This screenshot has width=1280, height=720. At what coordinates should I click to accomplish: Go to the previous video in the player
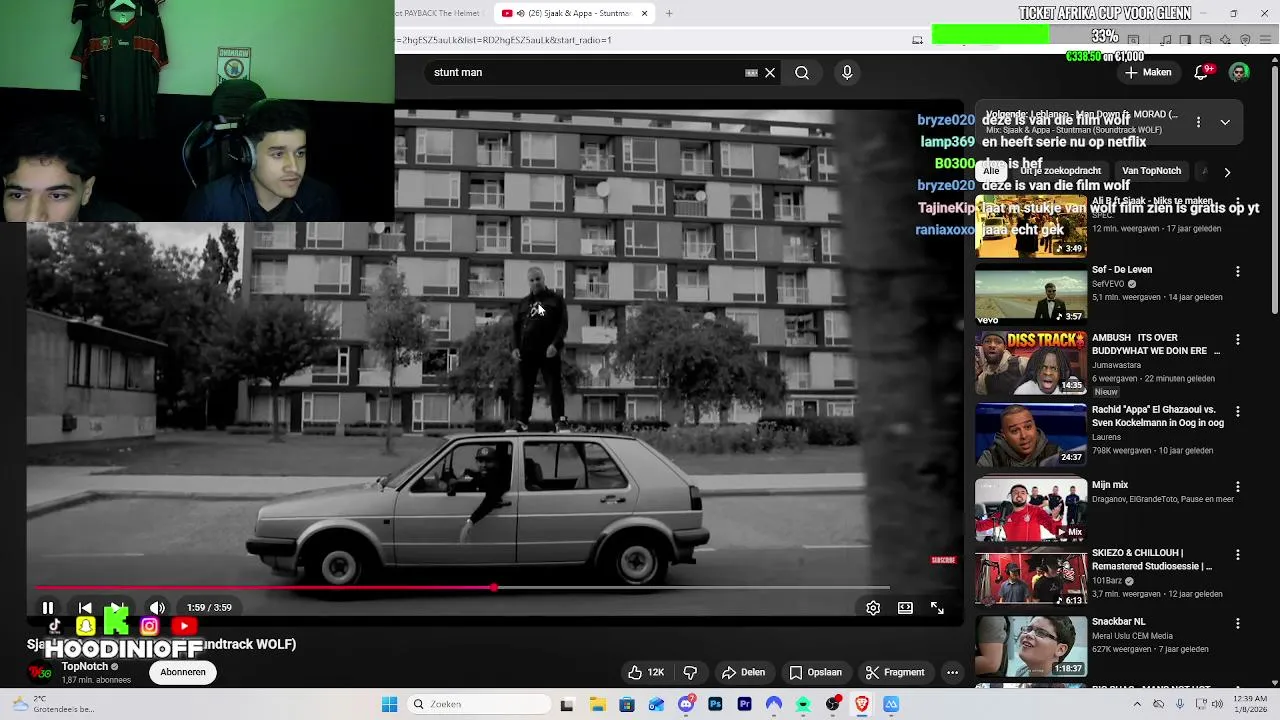click(x=85, y=608)
